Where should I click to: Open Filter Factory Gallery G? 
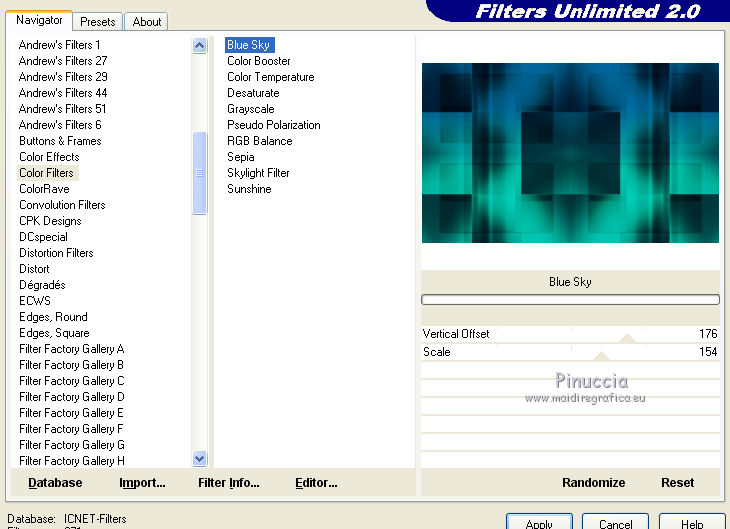click(72, 445)
